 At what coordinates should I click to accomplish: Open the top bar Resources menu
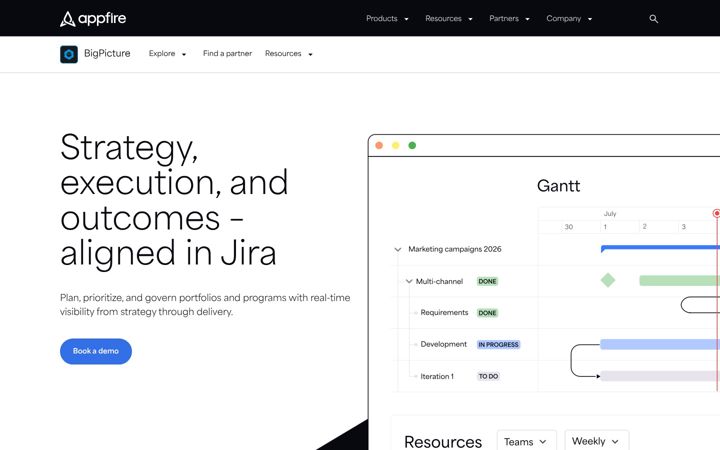(449, 18)
